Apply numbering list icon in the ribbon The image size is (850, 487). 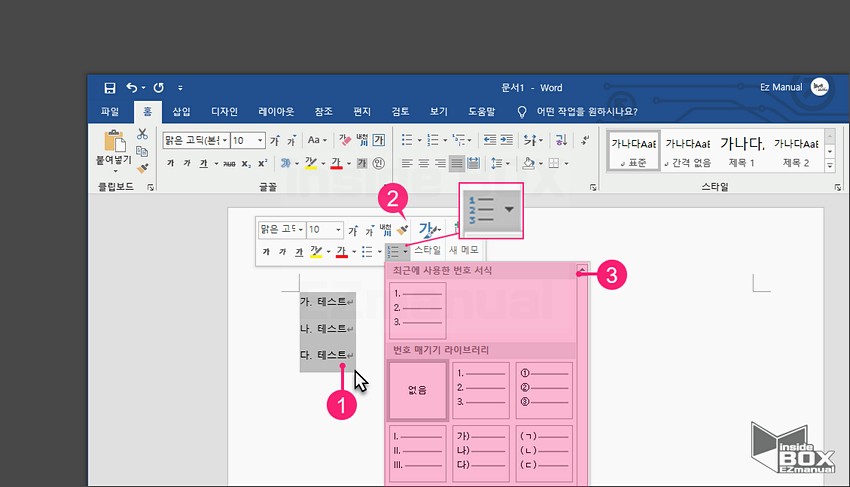click(433, 140)
